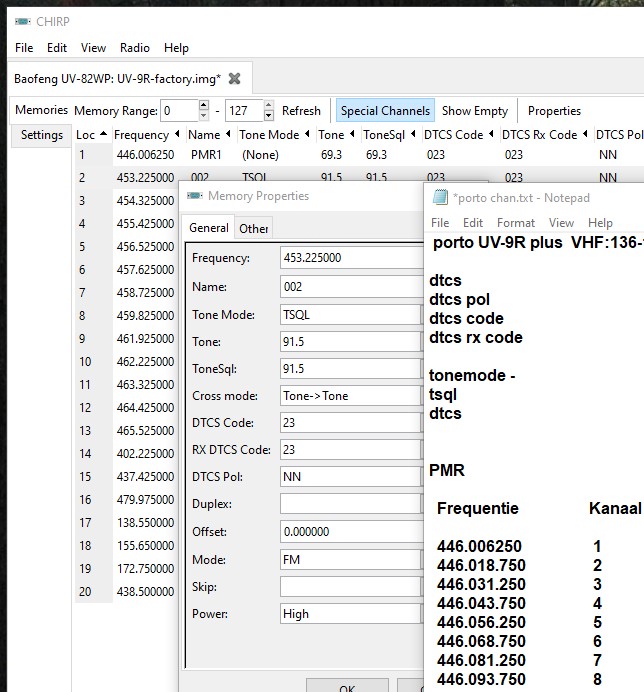Open the Settings side tab

point(42,135)
